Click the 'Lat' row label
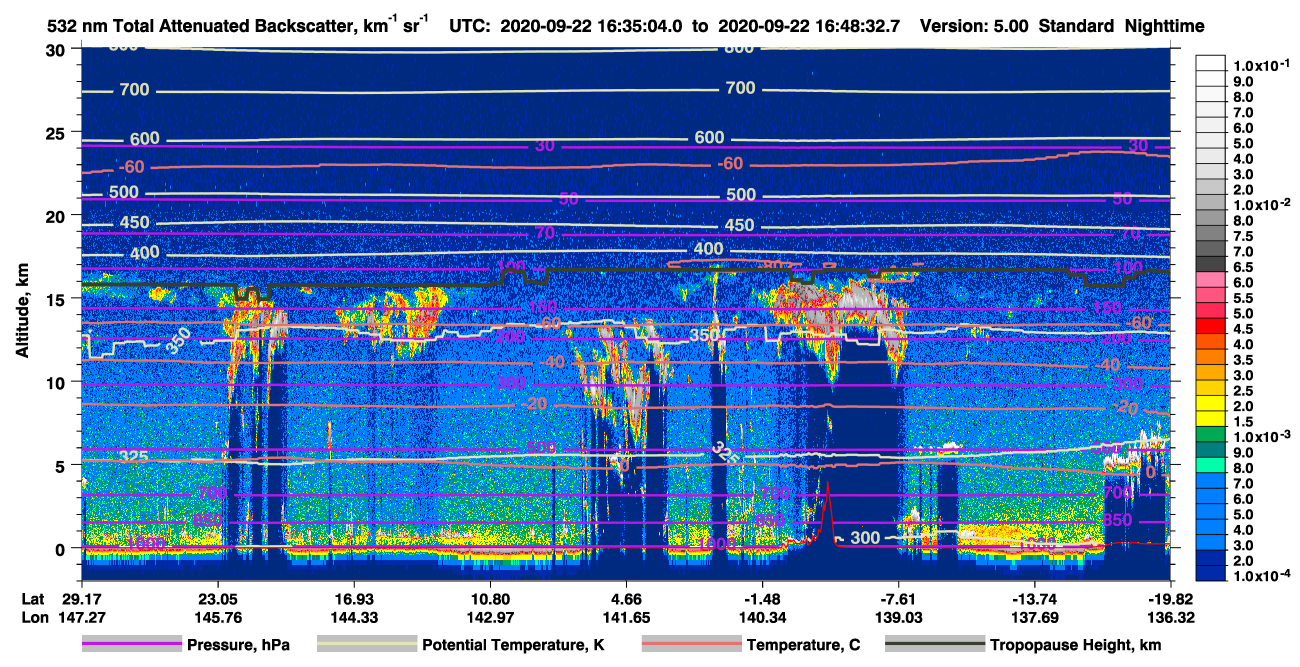Image resolution: width=1300 pixels, height=667 pixels. (34, 600)
